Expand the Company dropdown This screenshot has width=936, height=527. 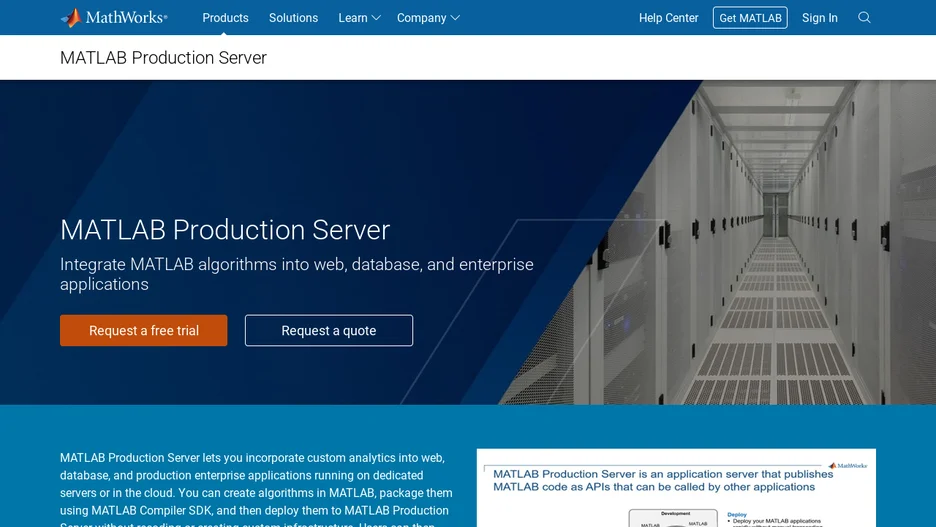click(x=428, y=18)
